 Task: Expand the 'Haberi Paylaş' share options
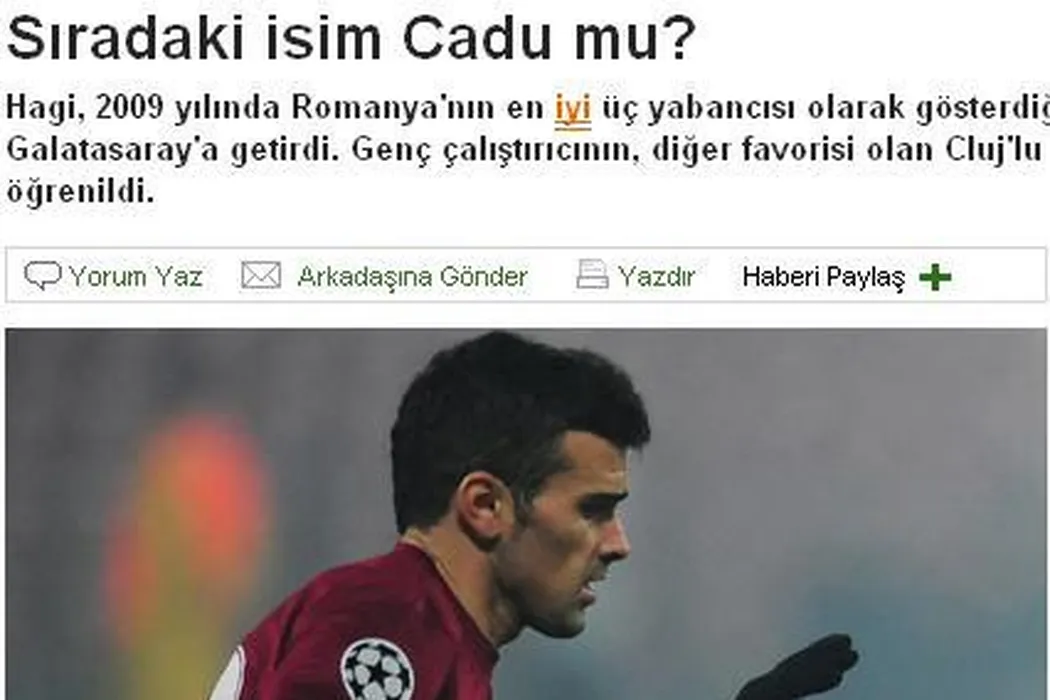coord(824,277)
